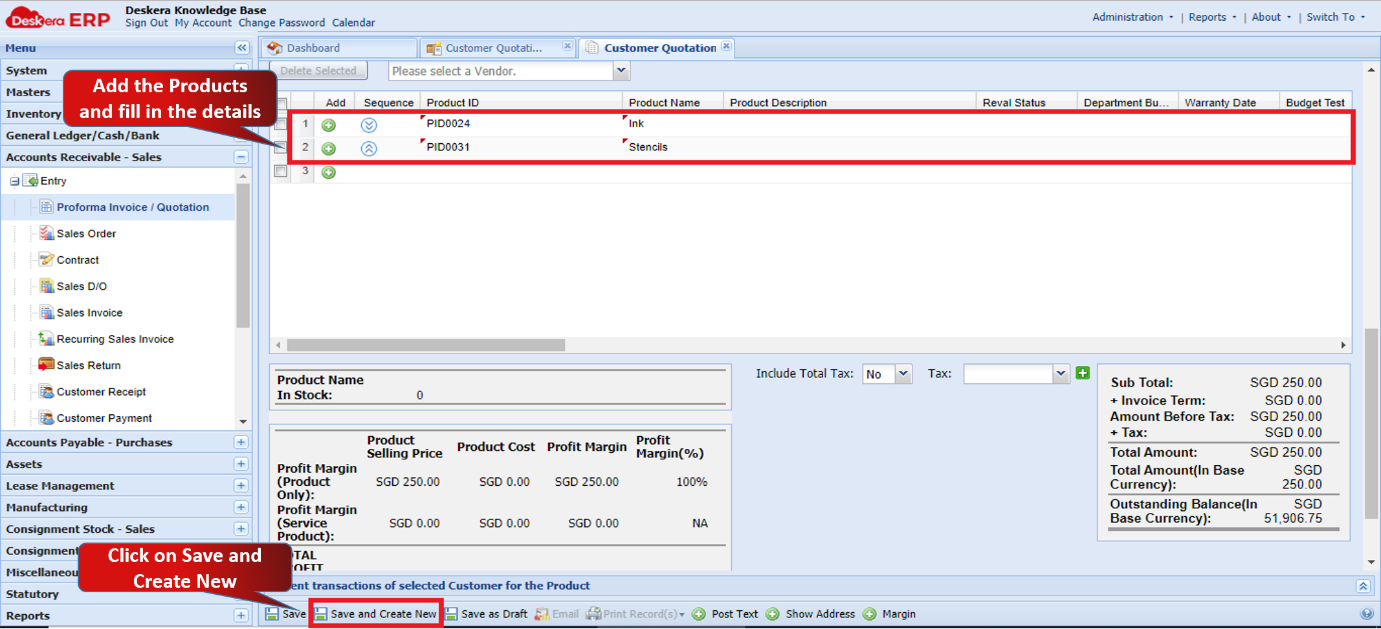Tick the select-all checkbox in grid header
This screenshot has width=1381, height=629.
281,103
